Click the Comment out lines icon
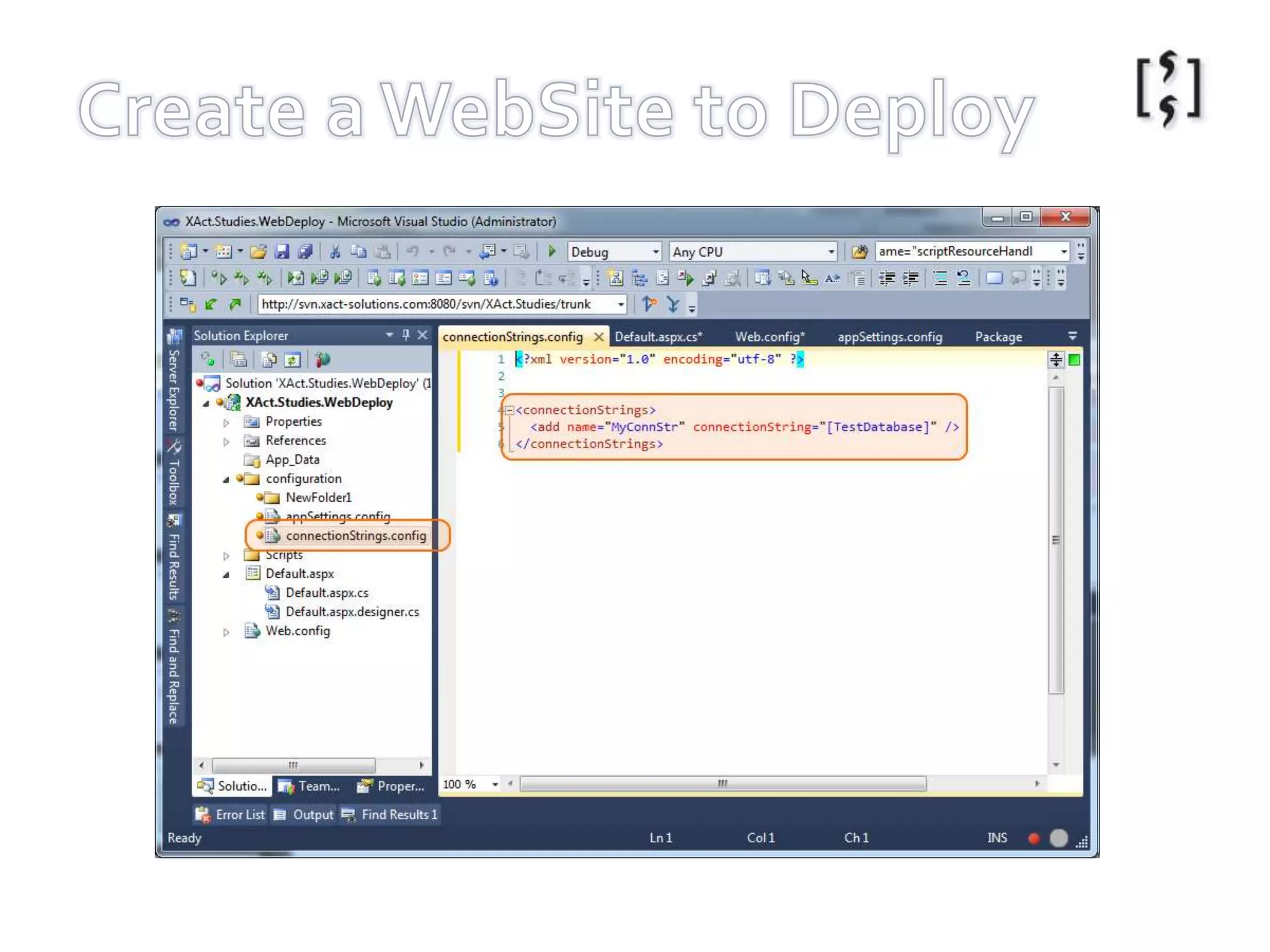The height and width of the screenshot is (952, 1270). coord(940,278)
